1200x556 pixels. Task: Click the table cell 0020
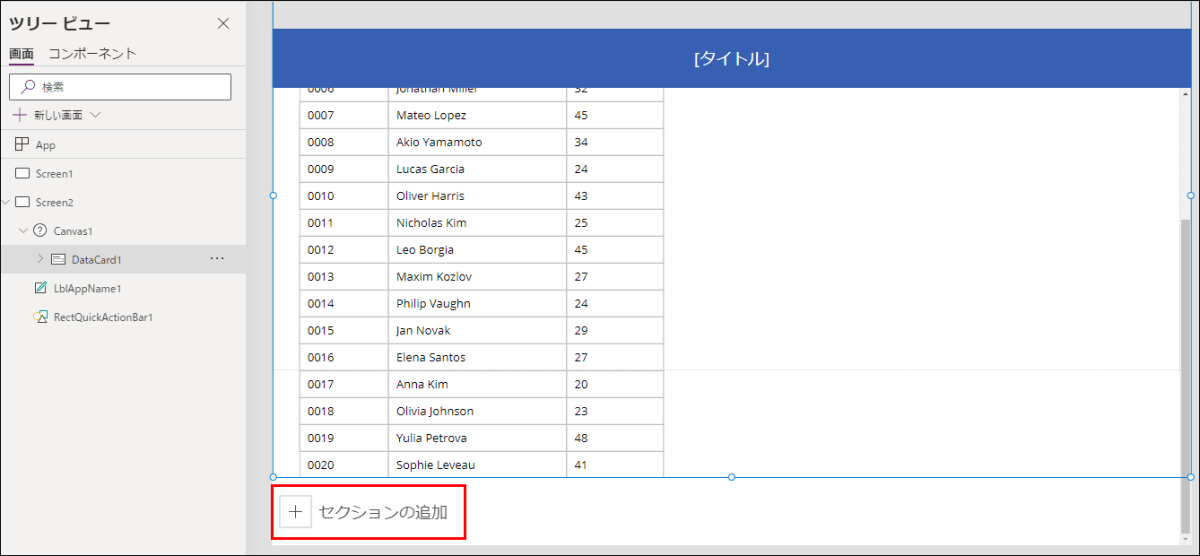[344, 465]
